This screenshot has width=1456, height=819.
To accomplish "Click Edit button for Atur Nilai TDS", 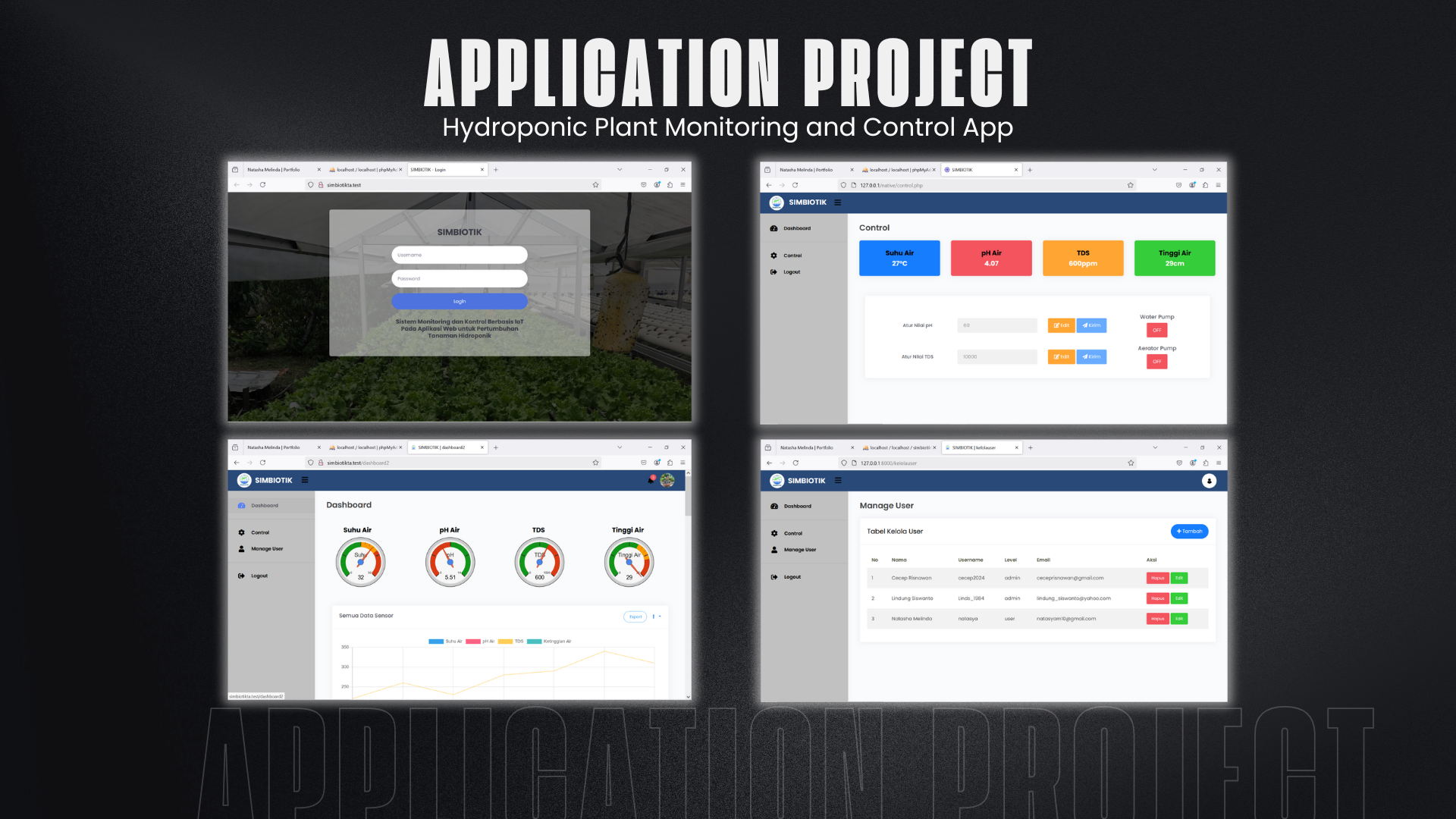I will (1061, 356).
